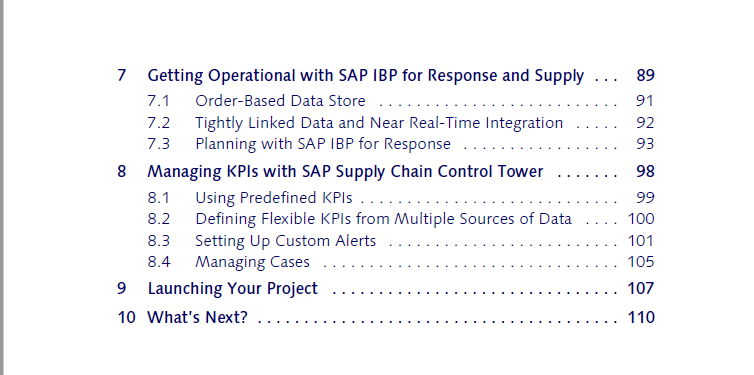This screenshot has height=375, width=754.
Task: Click page number 105 next to Managing Cases
Action: point(641,262)
